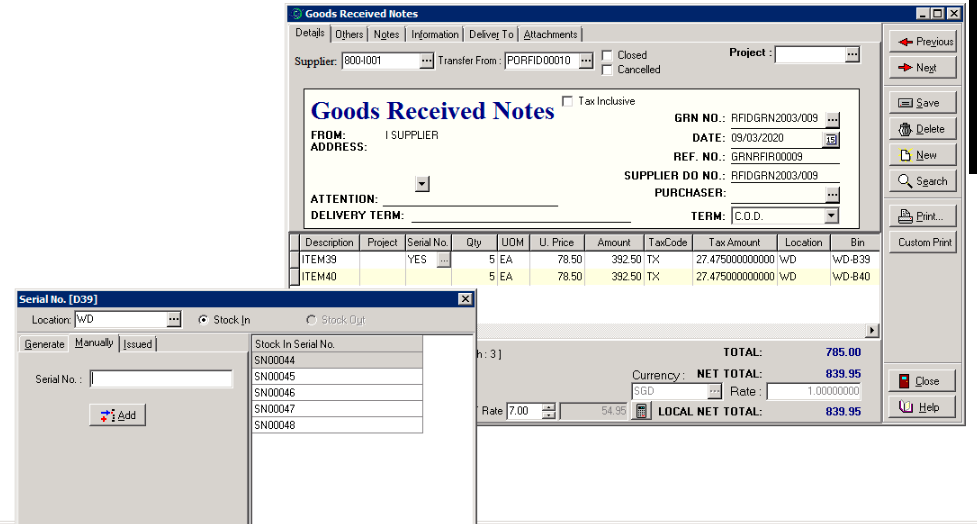Viewport: 977px width, 524px height.
Task: Expand the TERM dropdown showing C.O.D.
Action: pyautogui.click(x=831, y=216)
